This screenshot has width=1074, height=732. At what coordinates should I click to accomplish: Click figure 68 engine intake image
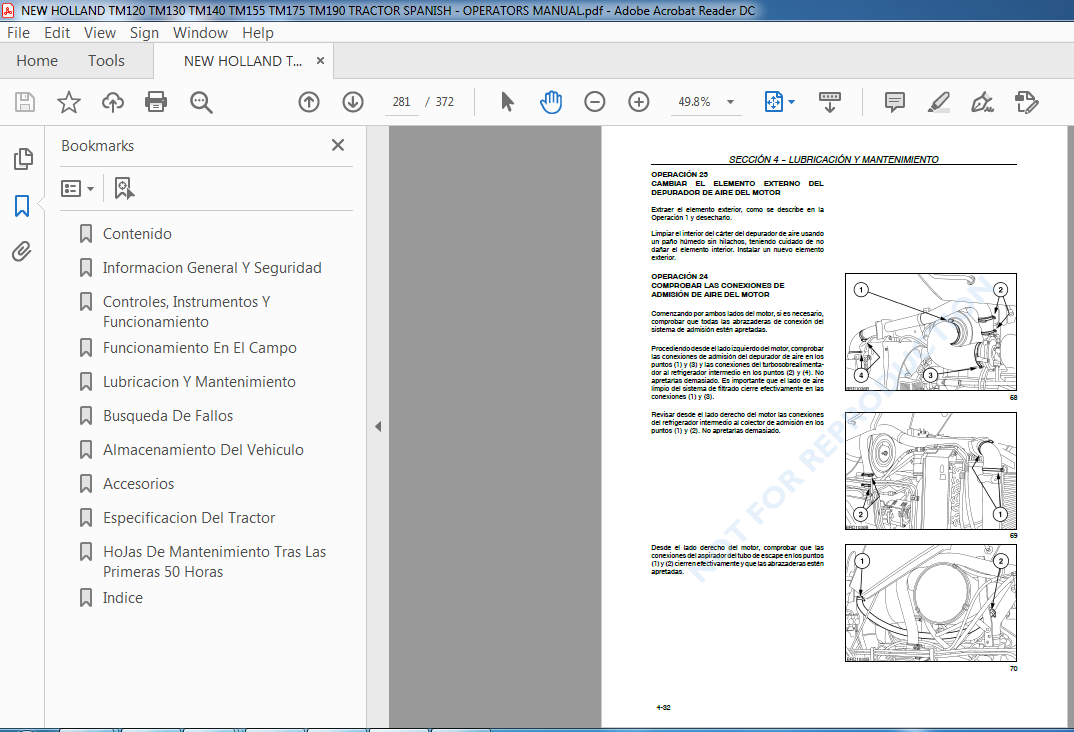[930, 332]
